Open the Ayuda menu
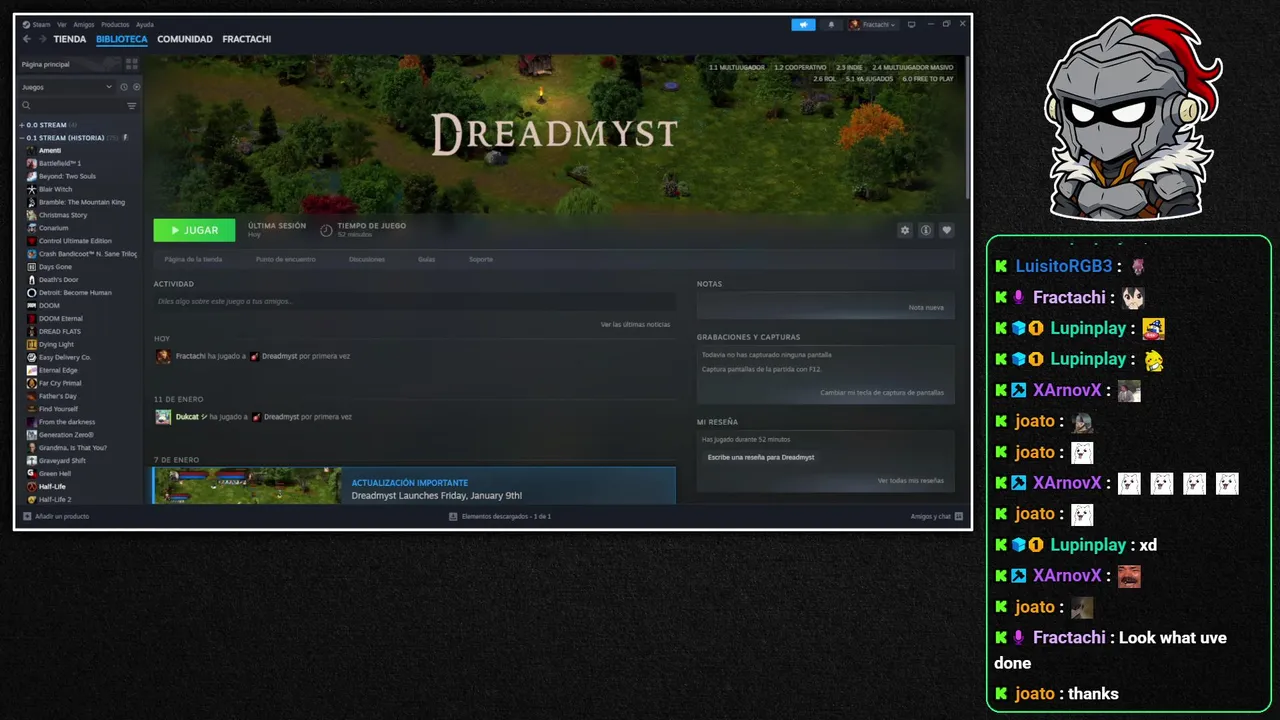Viewport: 1280px width, 720px height. [x=145, y=25]
